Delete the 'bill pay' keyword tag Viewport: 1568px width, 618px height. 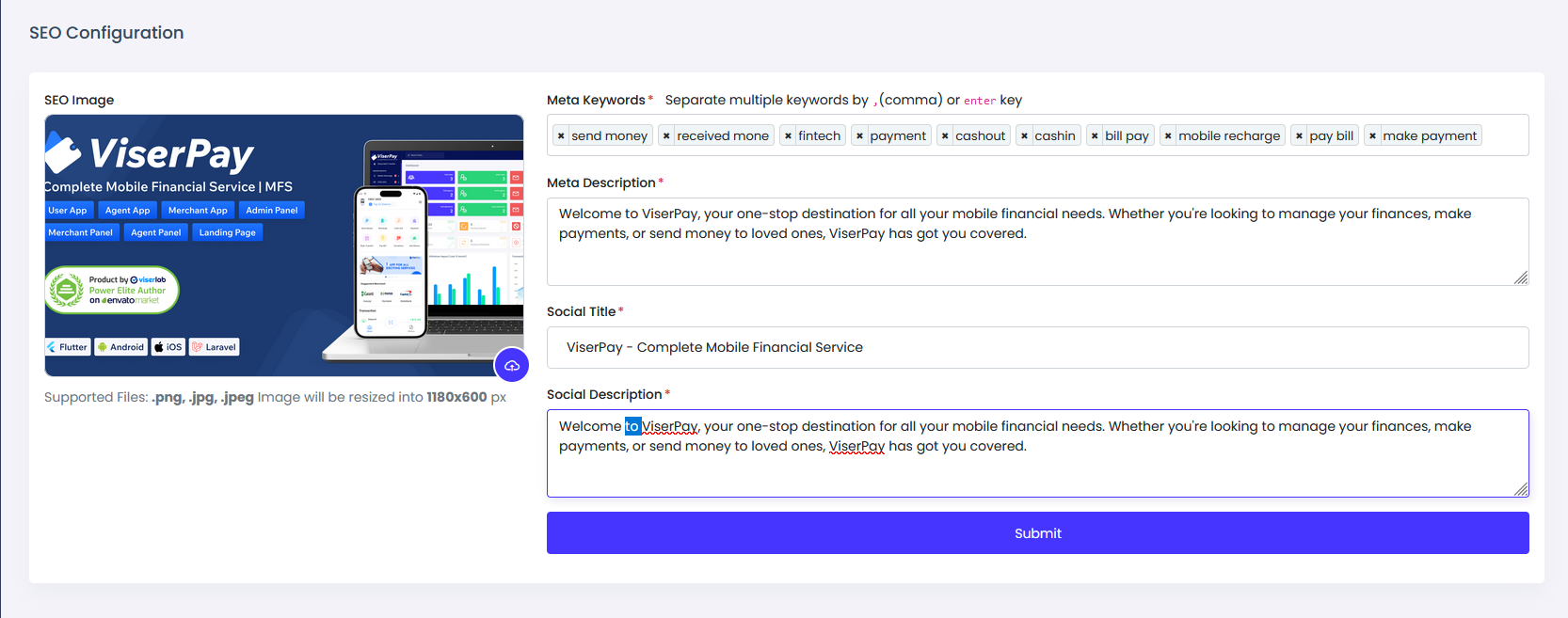1095,136
